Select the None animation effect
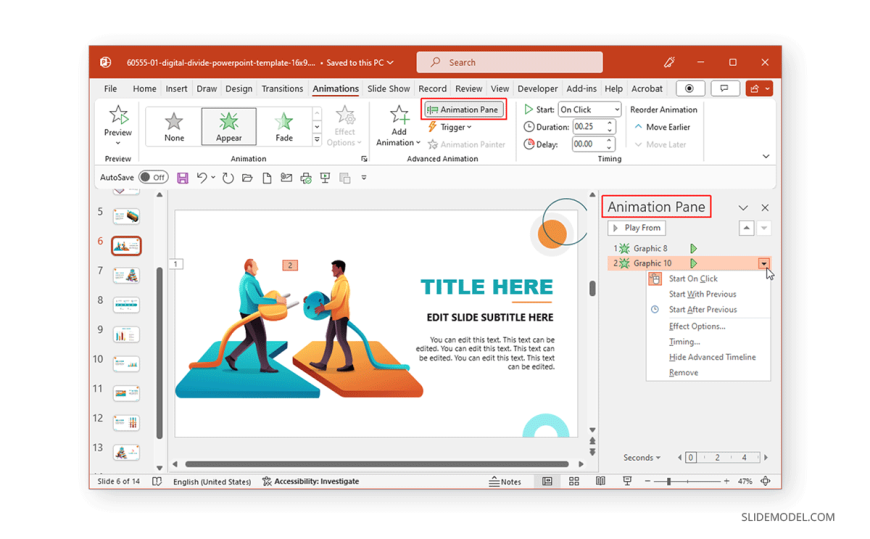Viewport: 870px width, 539px height. tap(174, 127)
